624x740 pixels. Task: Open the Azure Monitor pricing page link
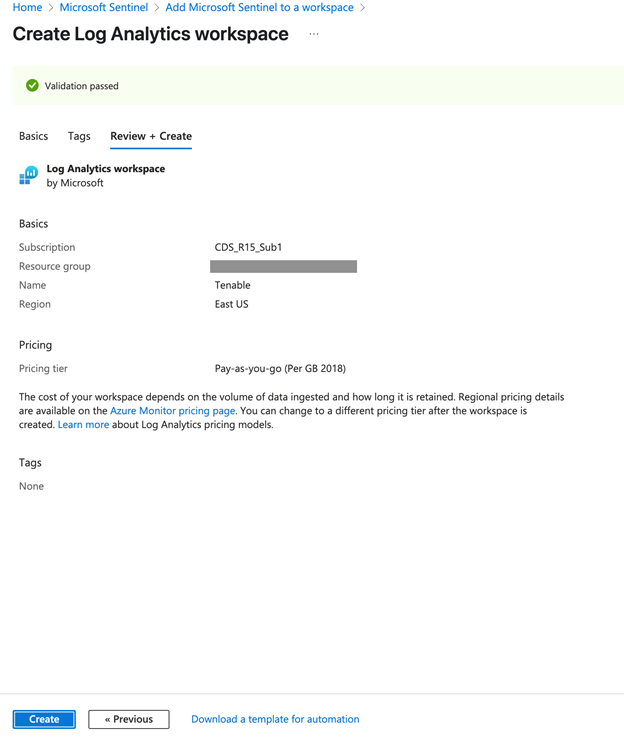point(172,411)
